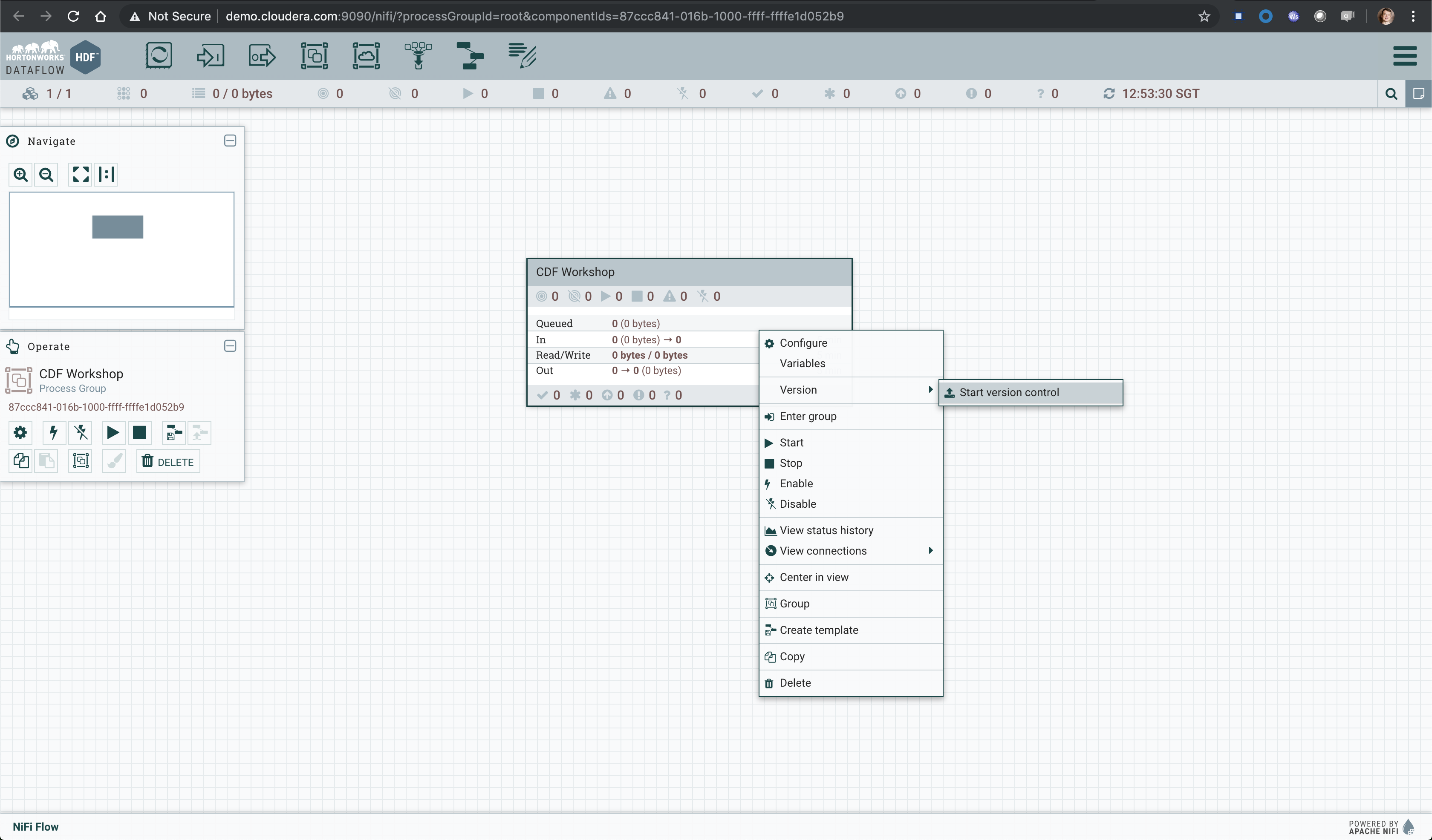The image size is (1432, 840).
Task: Select 'Enter group' from the context menu
Action: pos(808,416)
